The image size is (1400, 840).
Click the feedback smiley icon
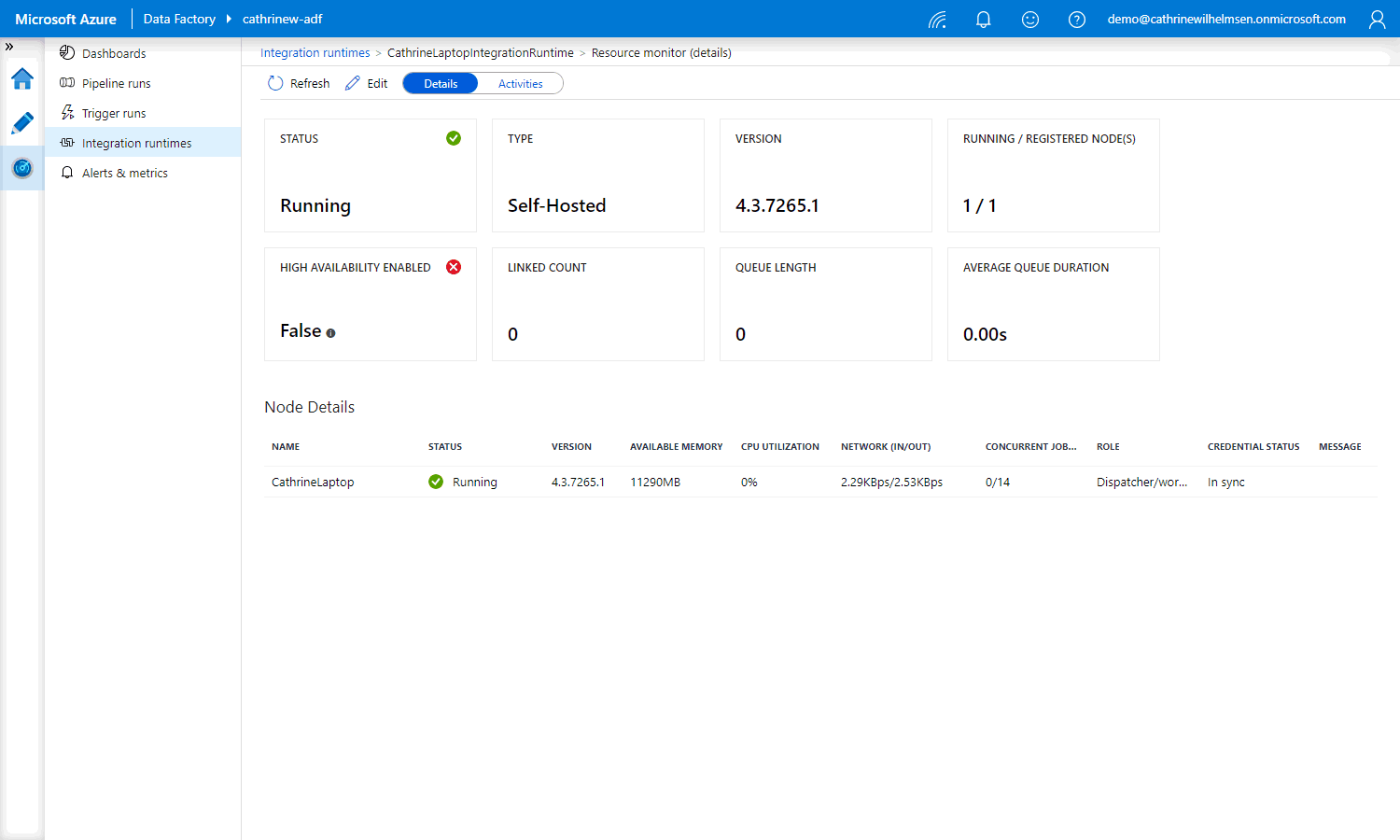[1029, 20]
